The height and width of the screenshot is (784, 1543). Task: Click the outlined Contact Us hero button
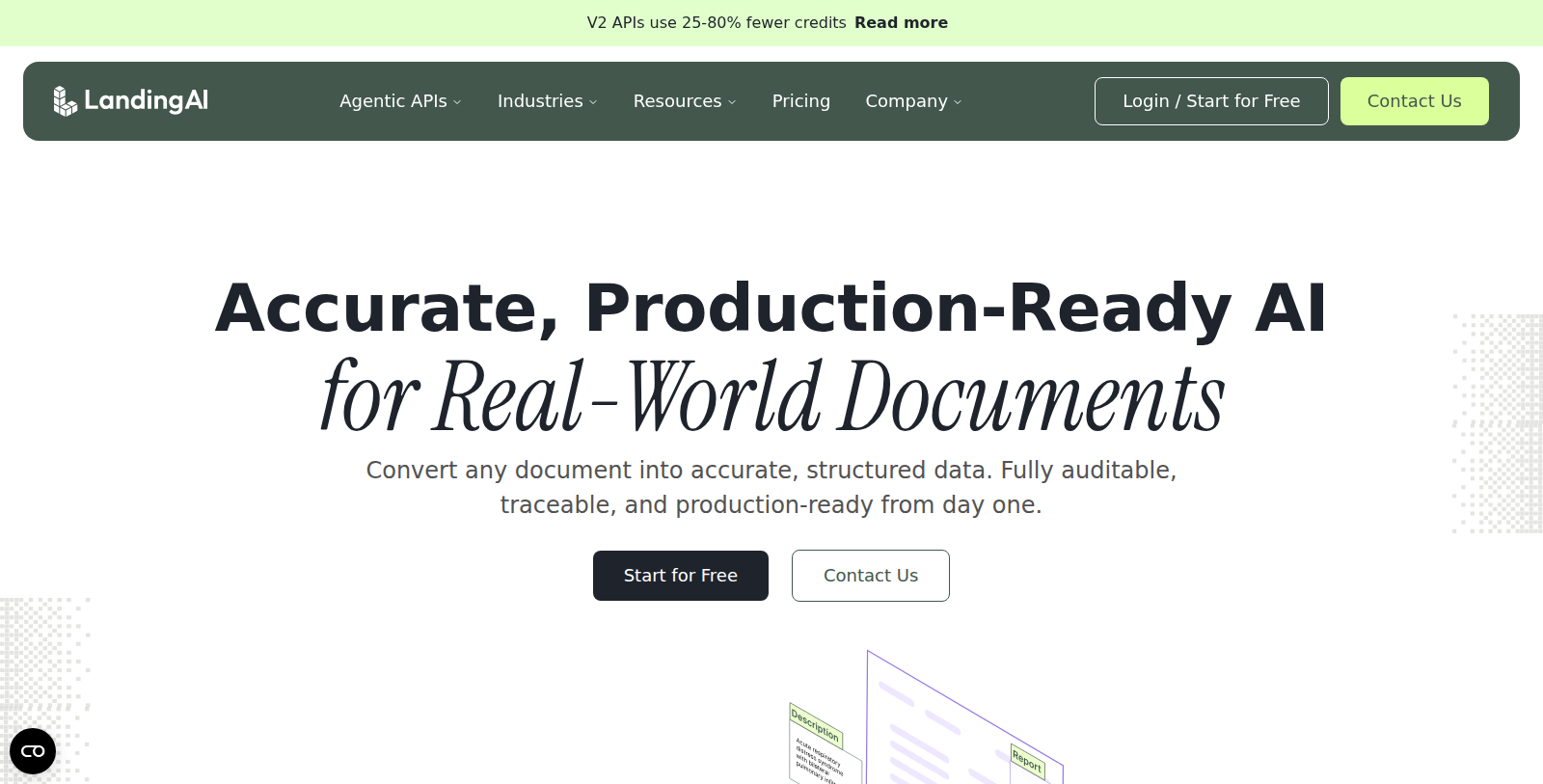pos(871,576)
